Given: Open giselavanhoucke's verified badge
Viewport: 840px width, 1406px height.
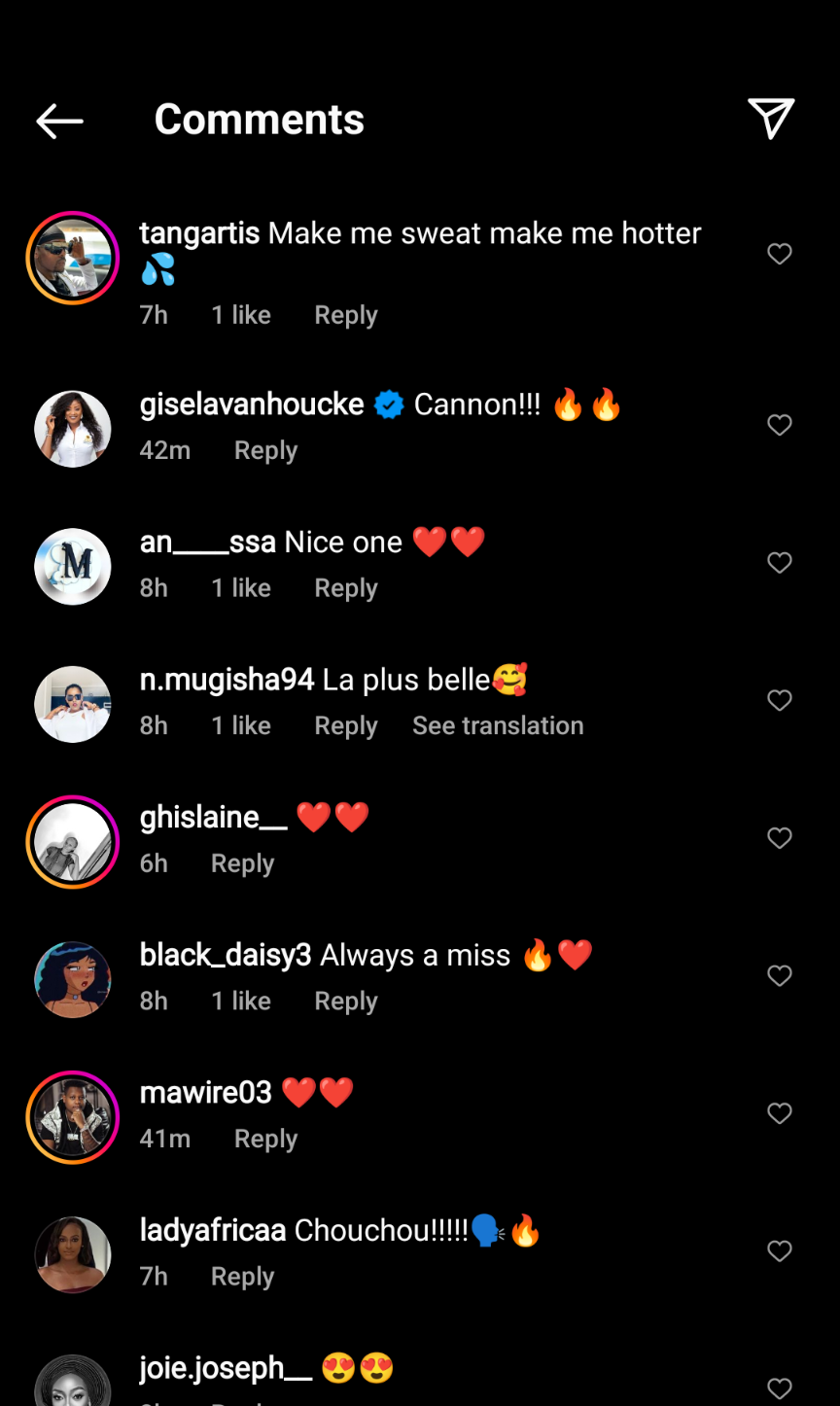Looking at the screenshot, I should point(389,404).
